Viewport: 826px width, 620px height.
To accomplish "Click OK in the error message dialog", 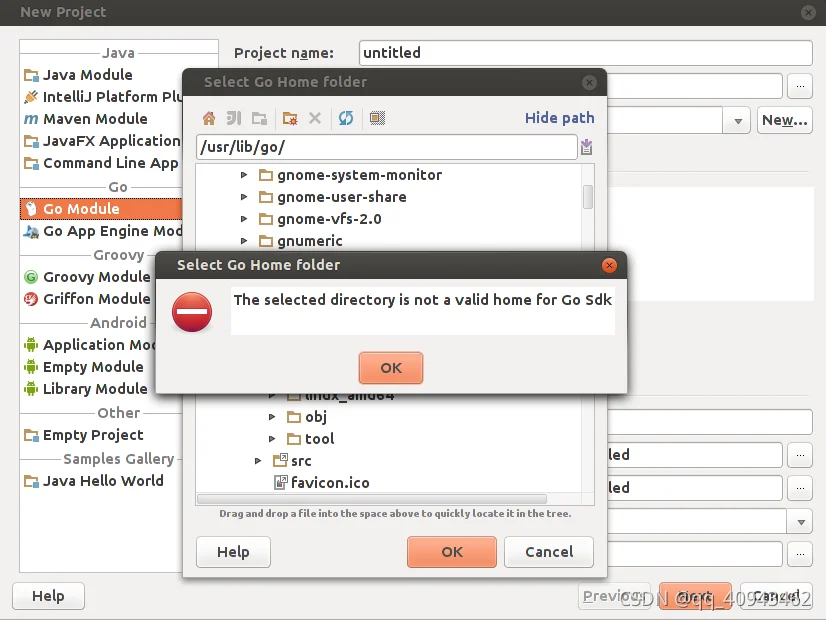I will [391, 368].
